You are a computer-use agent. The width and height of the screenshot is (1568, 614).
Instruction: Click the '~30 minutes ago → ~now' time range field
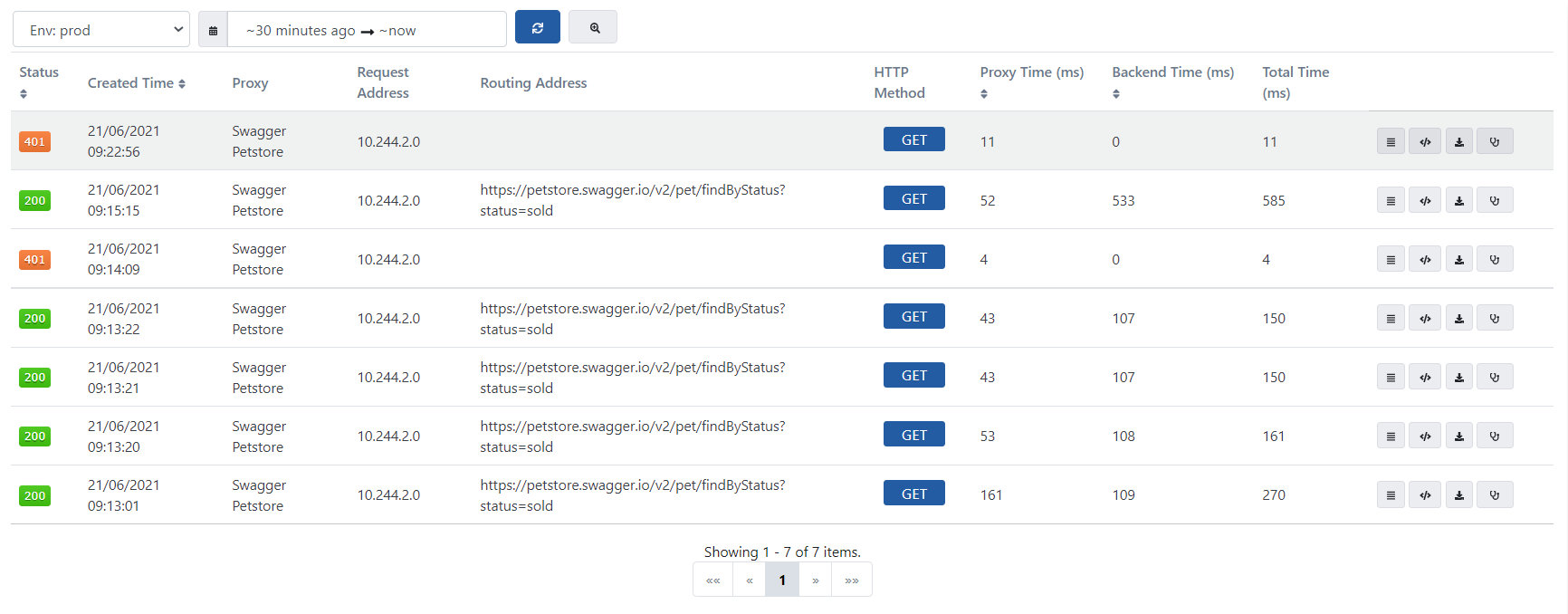[367, 30]
